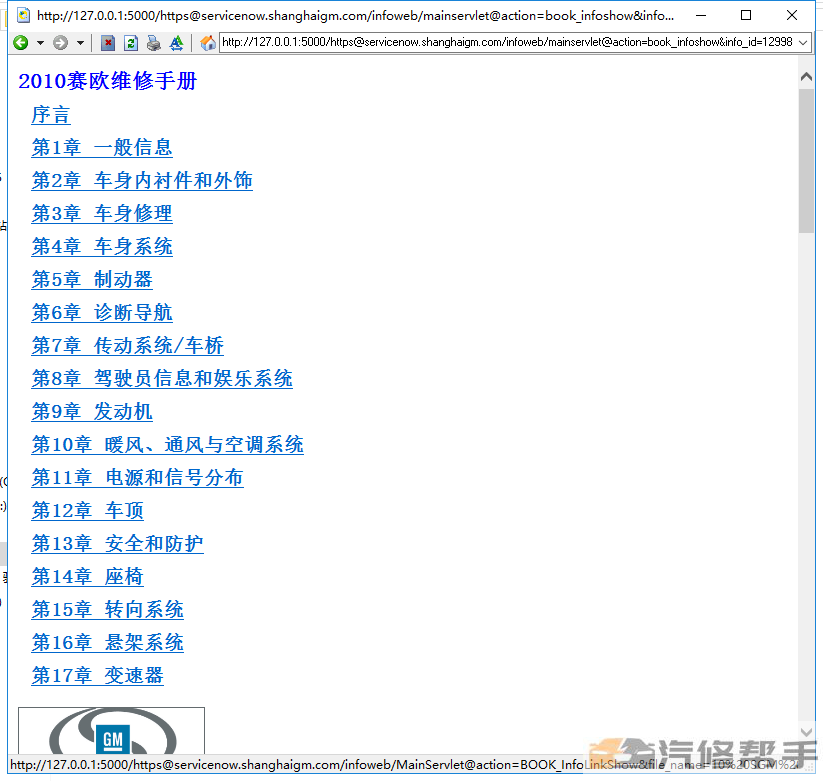Click the scrollbar down arrow
823x781 pixels.
(806, 732)
